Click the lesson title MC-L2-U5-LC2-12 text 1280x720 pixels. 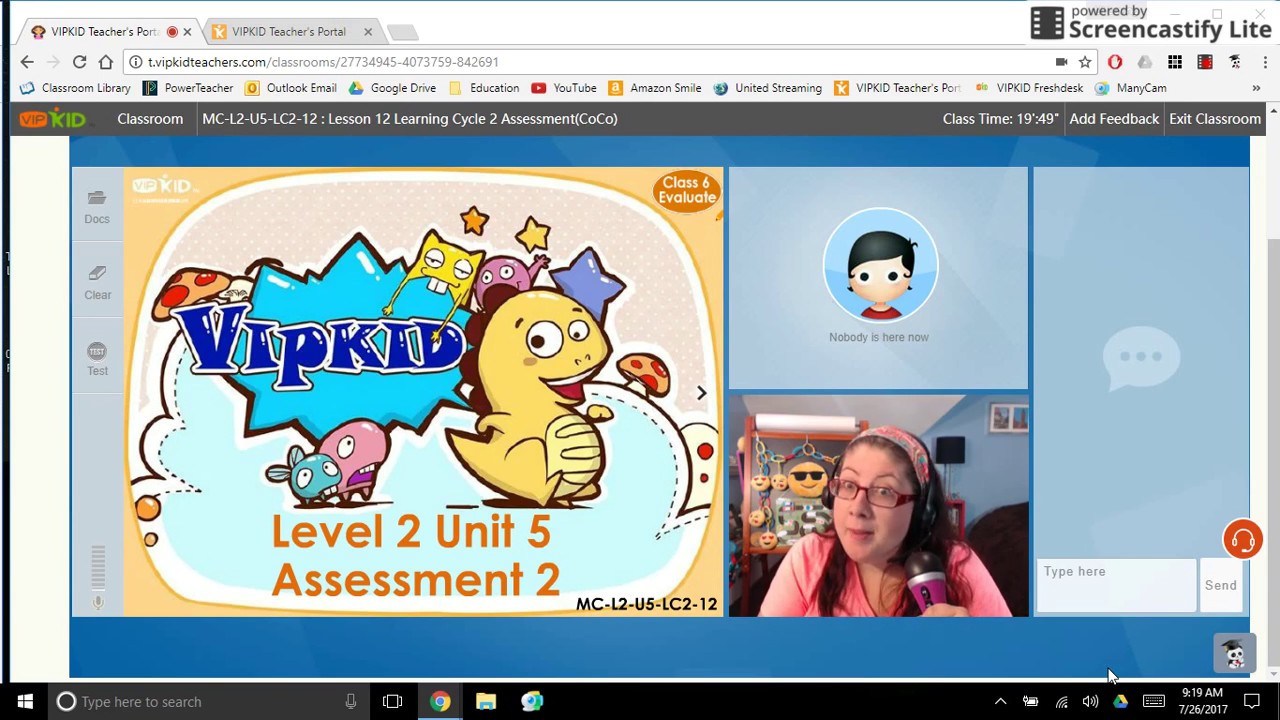(410, 118)
